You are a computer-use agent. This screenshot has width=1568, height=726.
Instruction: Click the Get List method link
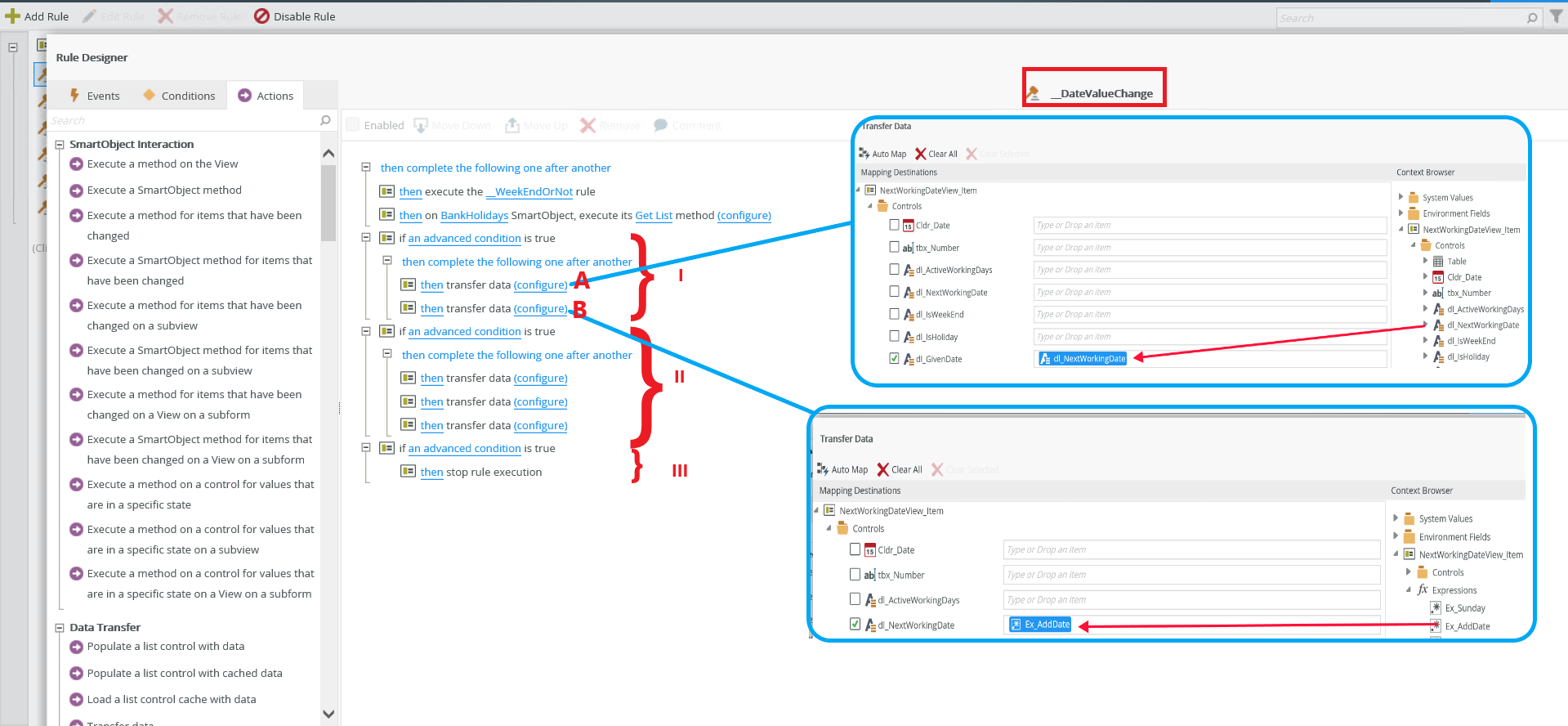[x=654, y=216]
